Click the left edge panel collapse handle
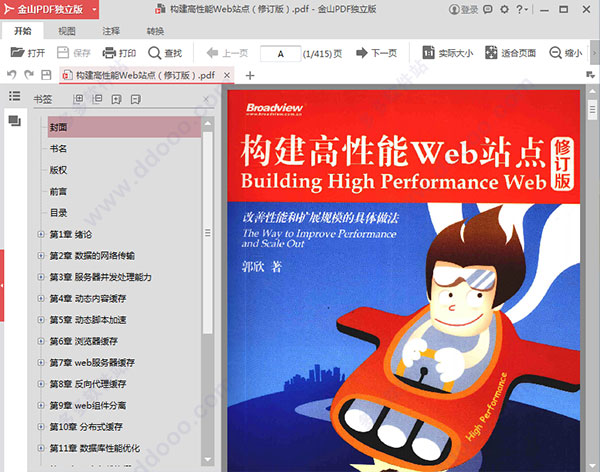The width and height of the screenshot is (600, 472). point(2,285)
